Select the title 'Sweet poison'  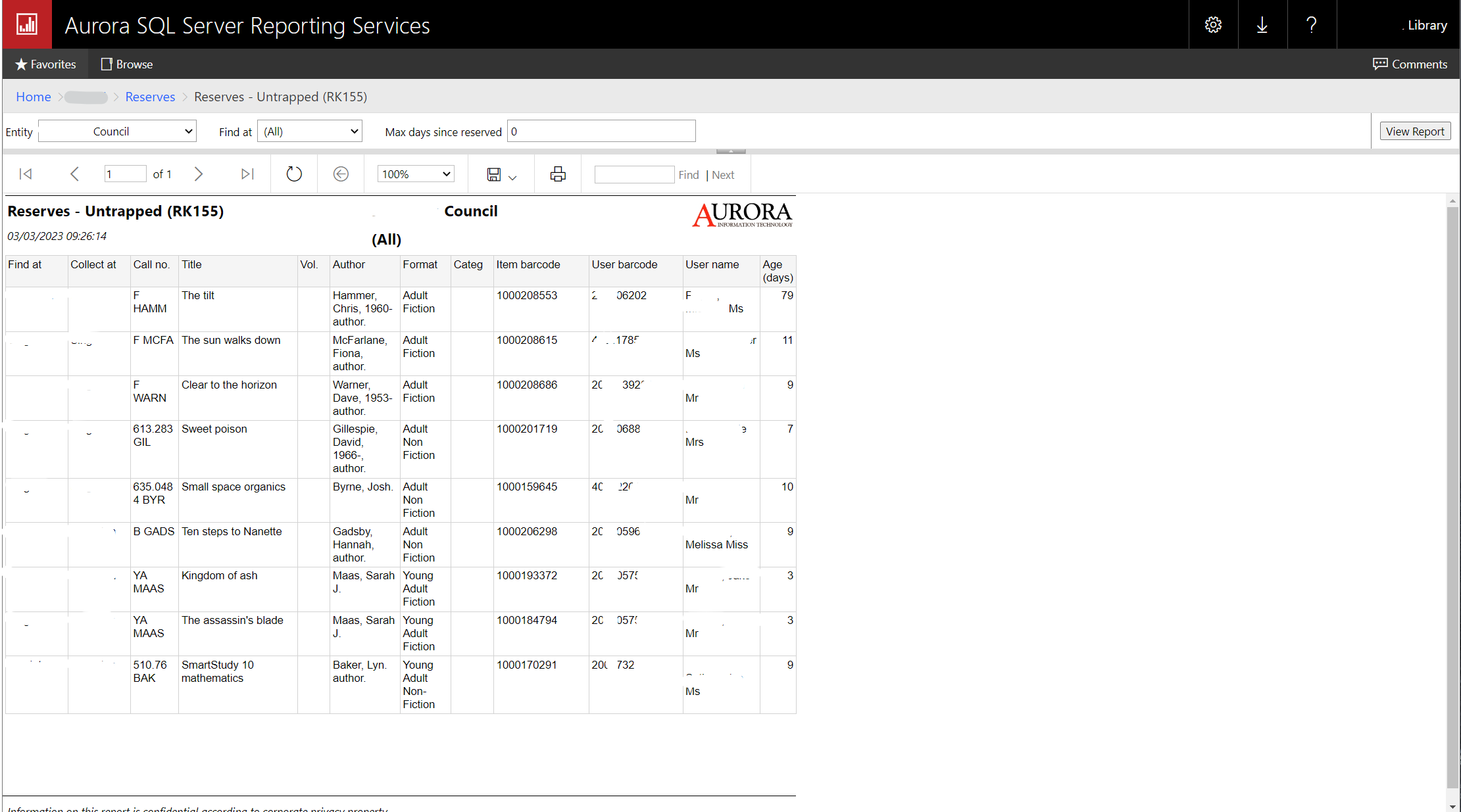[214, 429]
